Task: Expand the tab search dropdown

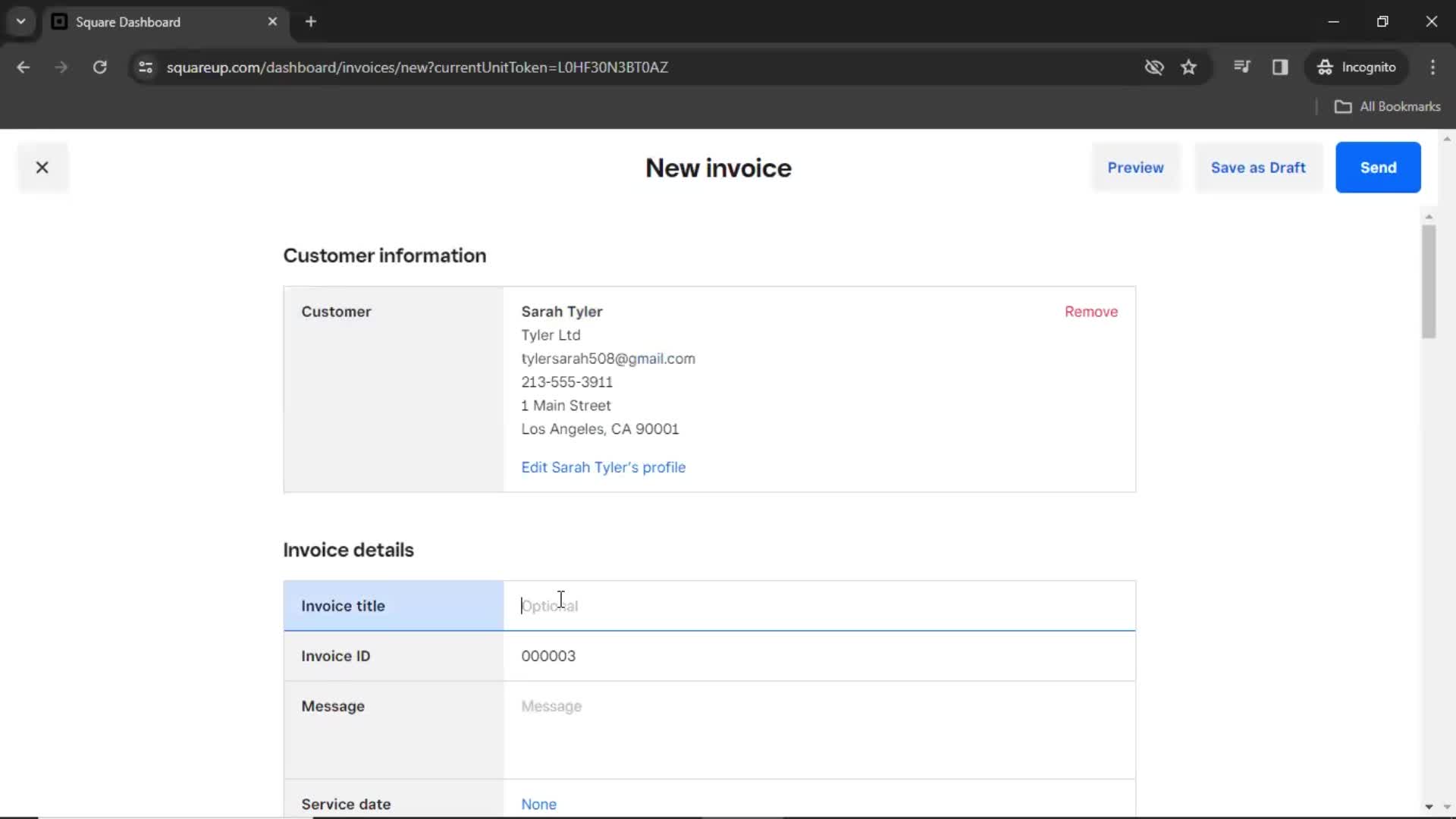Action: pyautogui.click(x=20, y=22)
